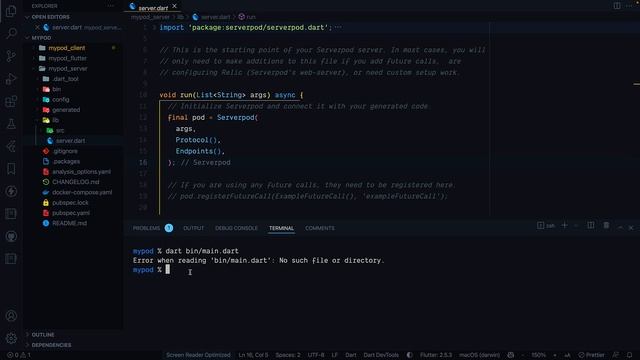Open Dart DevTools from status bar
Viewport: 640px width, 360px height.
381,355
